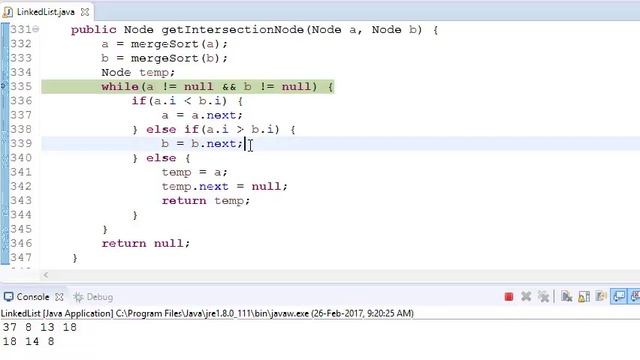The width and height of the screenshot is (640, 360).
Task: Click the Remove Launch single X icon
Action: coord(526,297)
